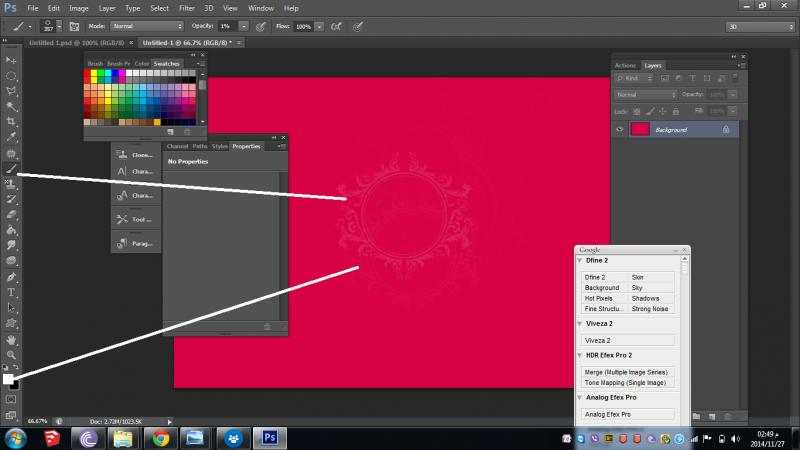Select the Eyedropper tool
800x450 pixels.
11,137
